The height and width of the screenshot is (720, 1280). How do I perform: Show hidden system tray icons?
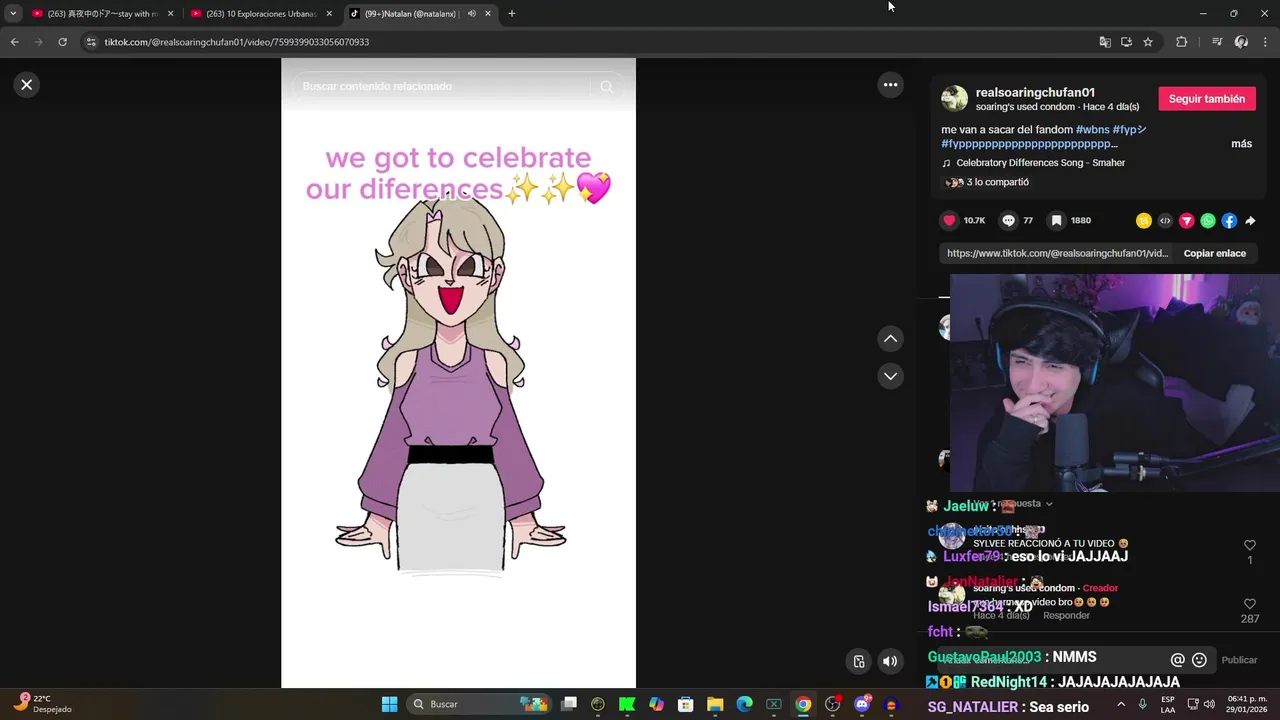coord(1120,704)
